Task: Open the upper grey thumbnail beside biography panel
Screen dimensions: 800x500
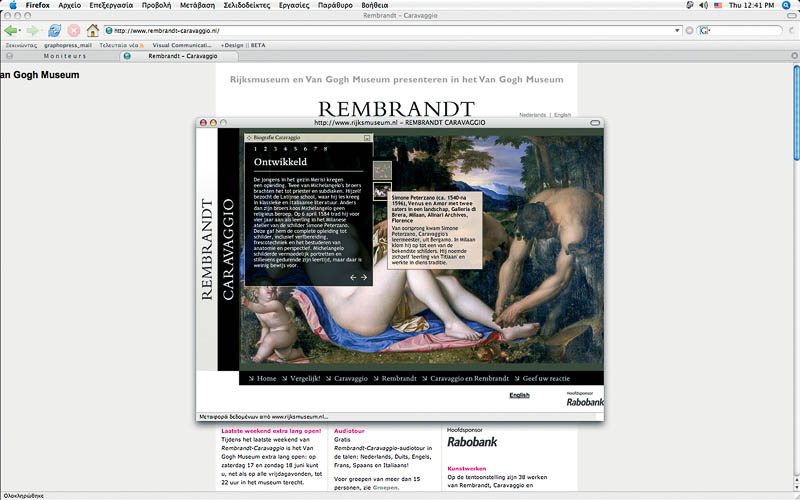Action: pos(382,170)
